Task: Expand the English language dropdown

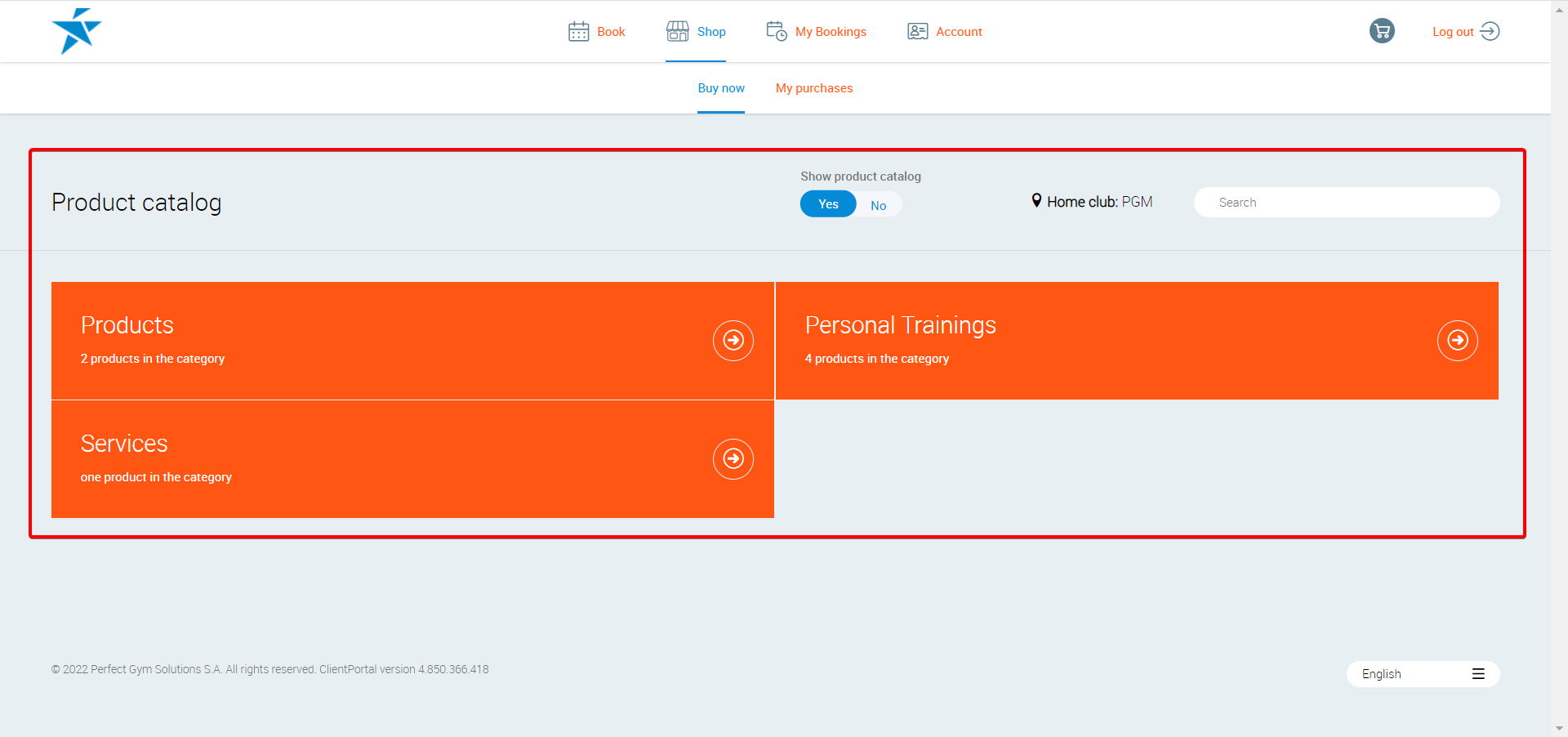Action: point(1381,674)
